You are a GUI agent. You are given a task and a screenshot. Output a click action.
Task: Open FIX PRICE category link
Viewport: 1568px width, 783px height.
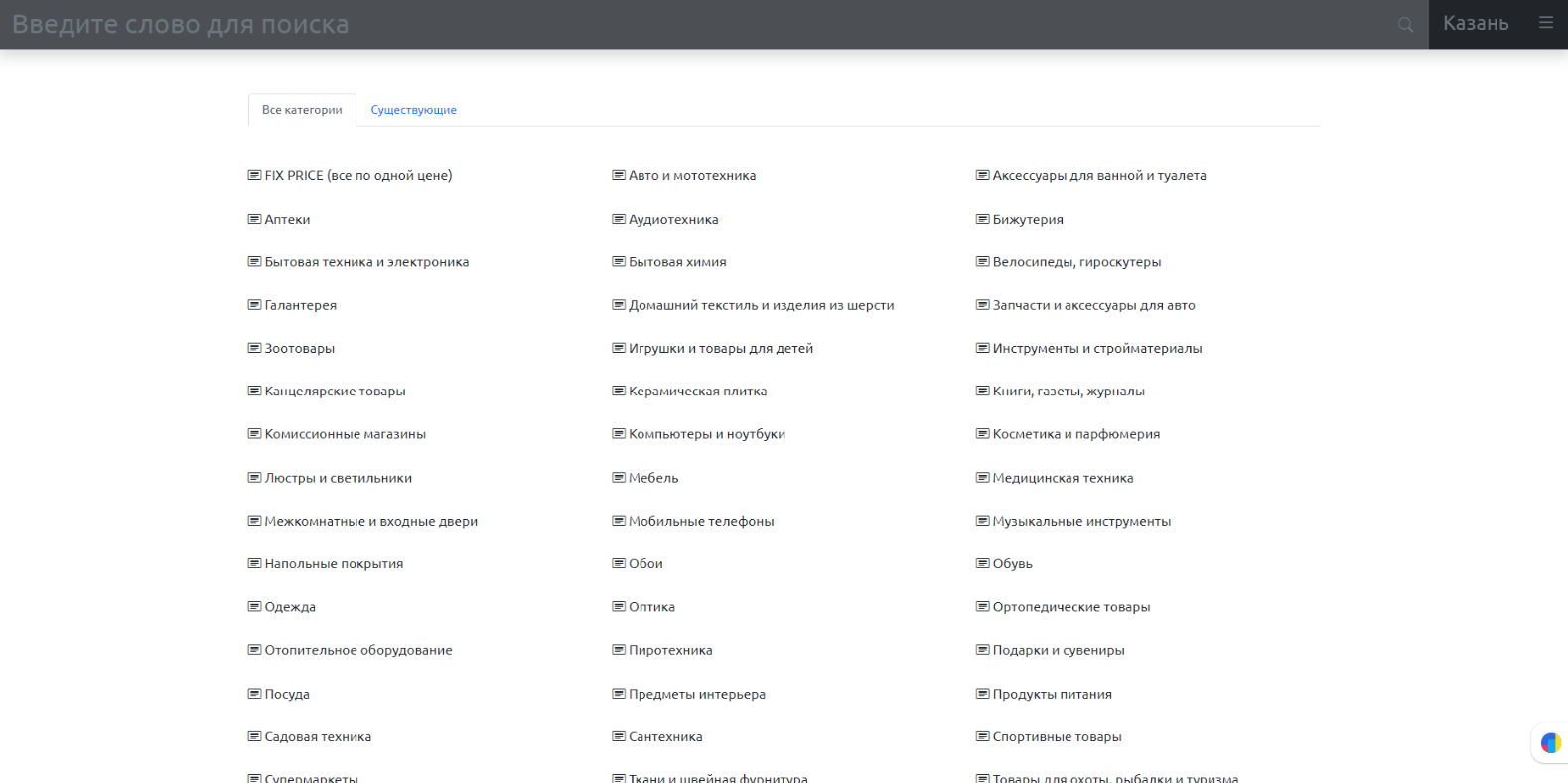tap(357, 176)
